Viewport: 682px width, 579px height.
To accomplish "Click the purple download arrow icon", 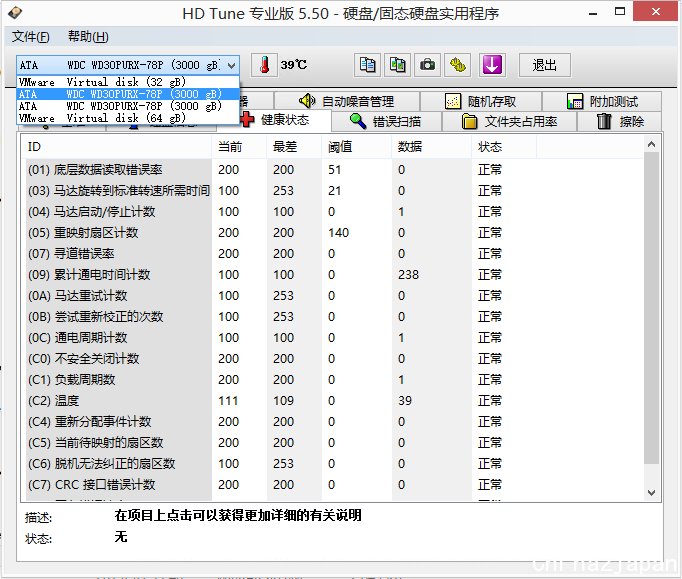I will (492, 65).
